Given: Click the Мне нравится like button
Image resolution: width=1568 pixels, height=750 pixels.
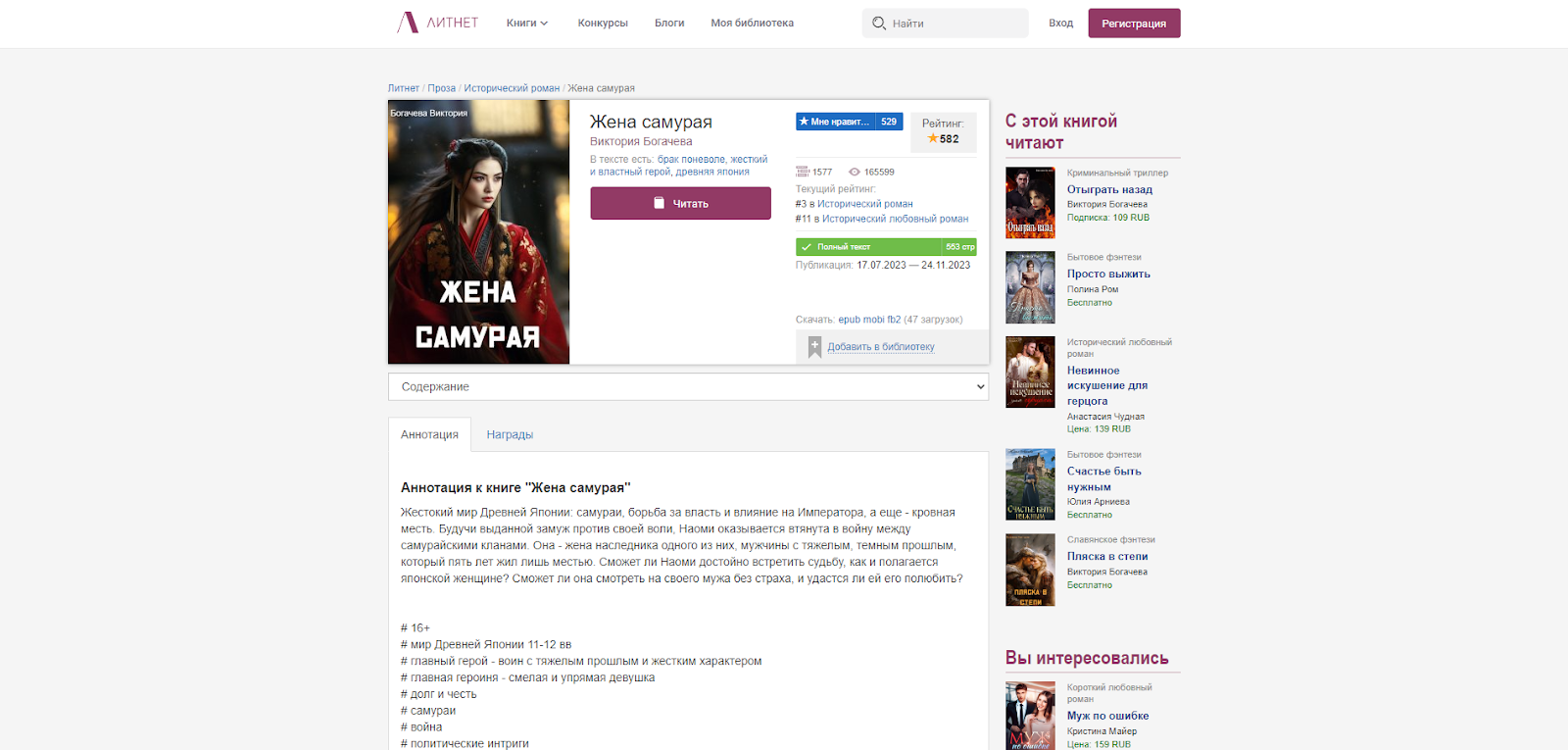Looking at the screenshot, I should [x=835, y=122].
